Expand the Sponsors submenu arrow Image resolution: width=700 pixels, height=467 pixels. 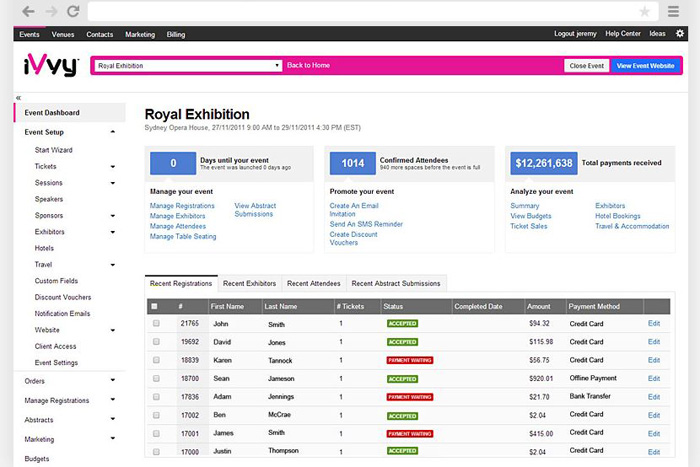tap(113, 216)
